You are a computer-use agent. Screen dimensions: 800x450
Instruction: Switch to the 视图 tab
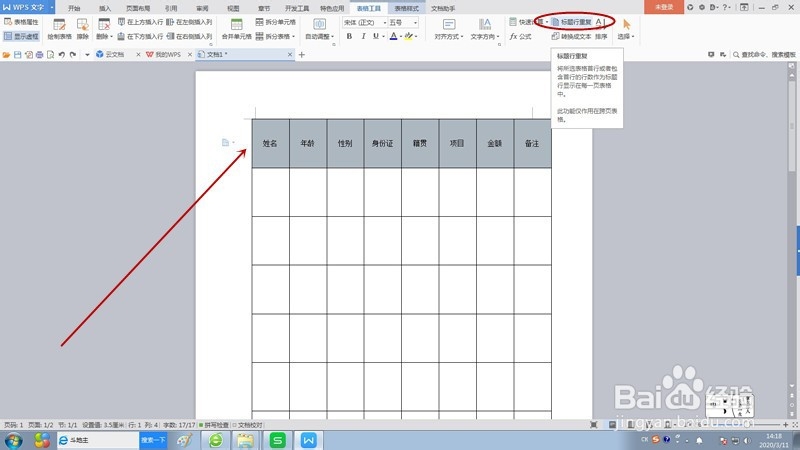[233, 8]
